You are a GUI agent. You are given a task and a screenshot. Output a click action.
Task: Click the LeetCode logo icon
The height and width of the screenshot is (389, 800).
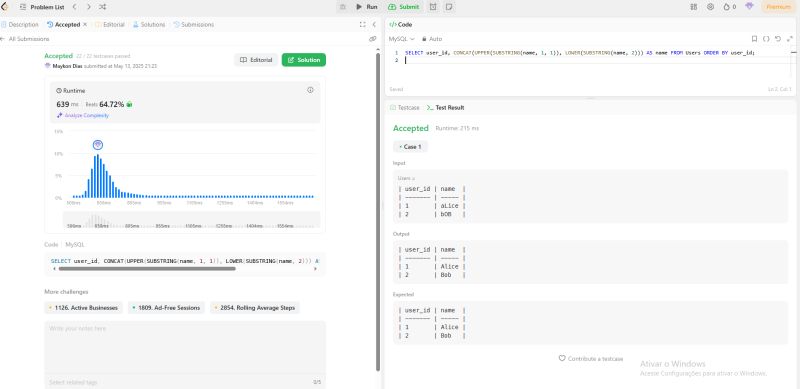[5, 7]
